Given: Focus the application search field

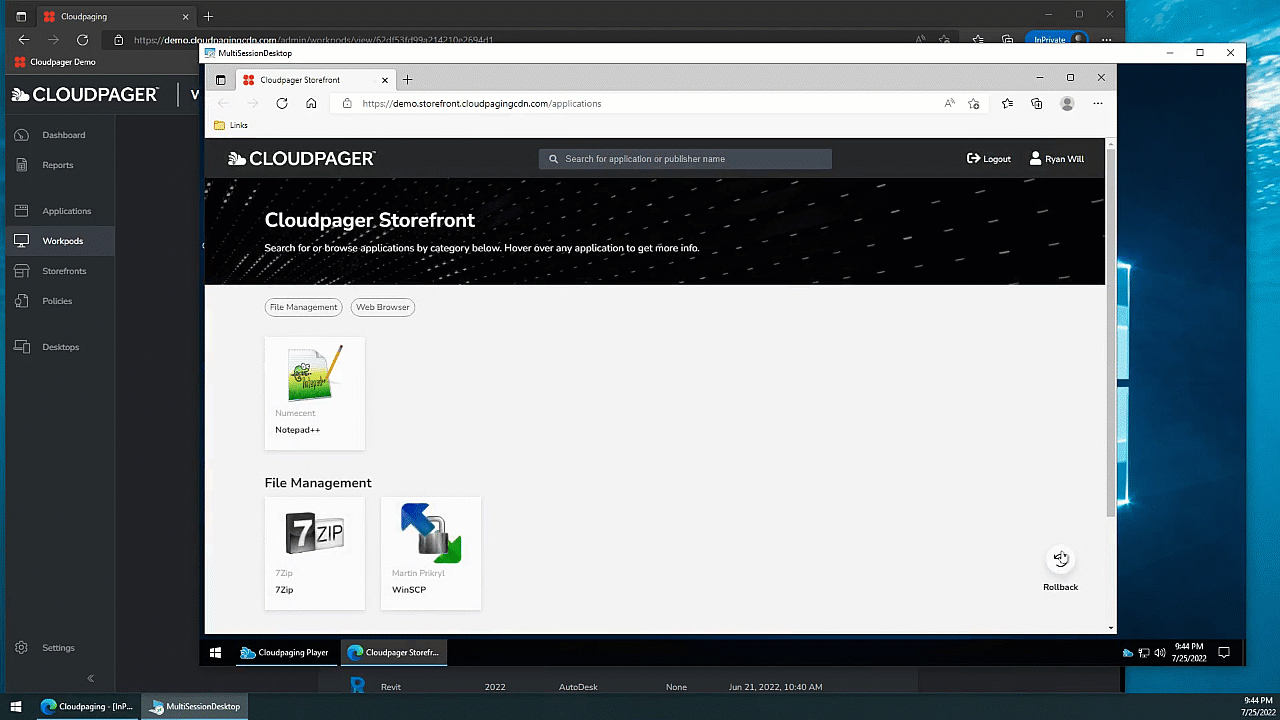Looking at the screenshot, I should [x=685, y=159].
